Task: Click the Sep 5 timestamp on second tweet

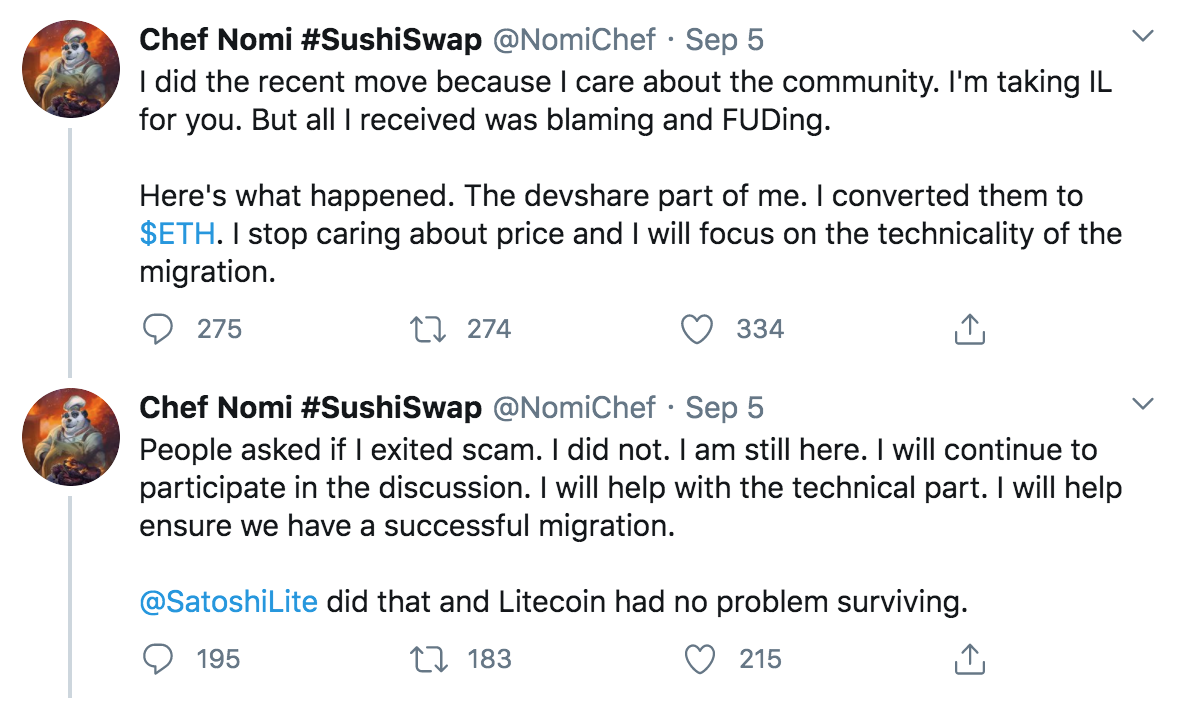Action: click(x=725, y=407)
